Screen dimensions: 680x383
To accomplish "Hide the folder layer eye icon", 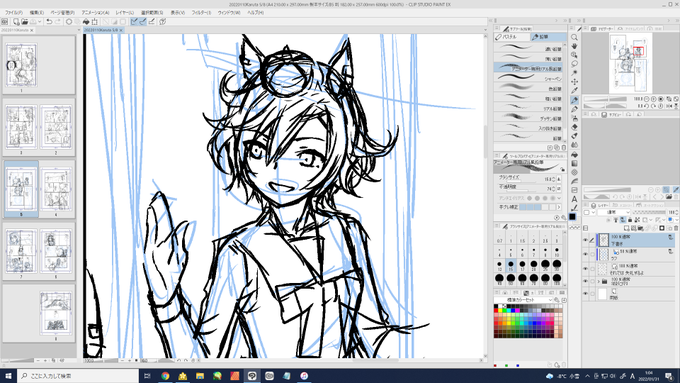I will click(x=585, y=282).
